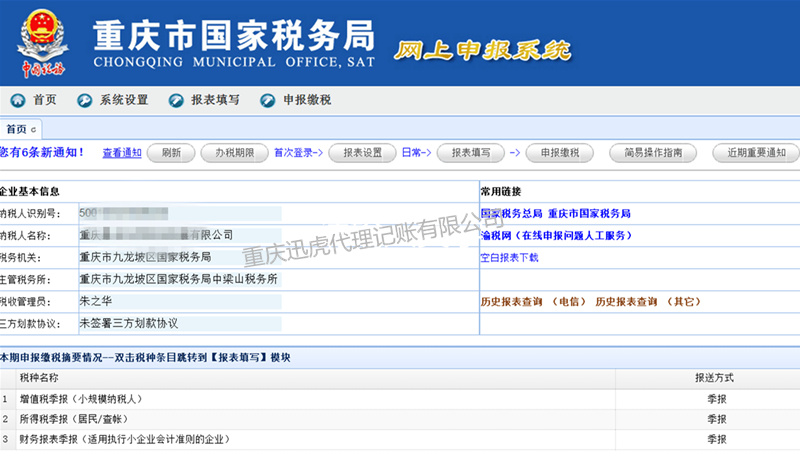Viewport: 800px width, 467px height.
Task: Open the 国家税务总局 link
Action: tap(511, 213)
